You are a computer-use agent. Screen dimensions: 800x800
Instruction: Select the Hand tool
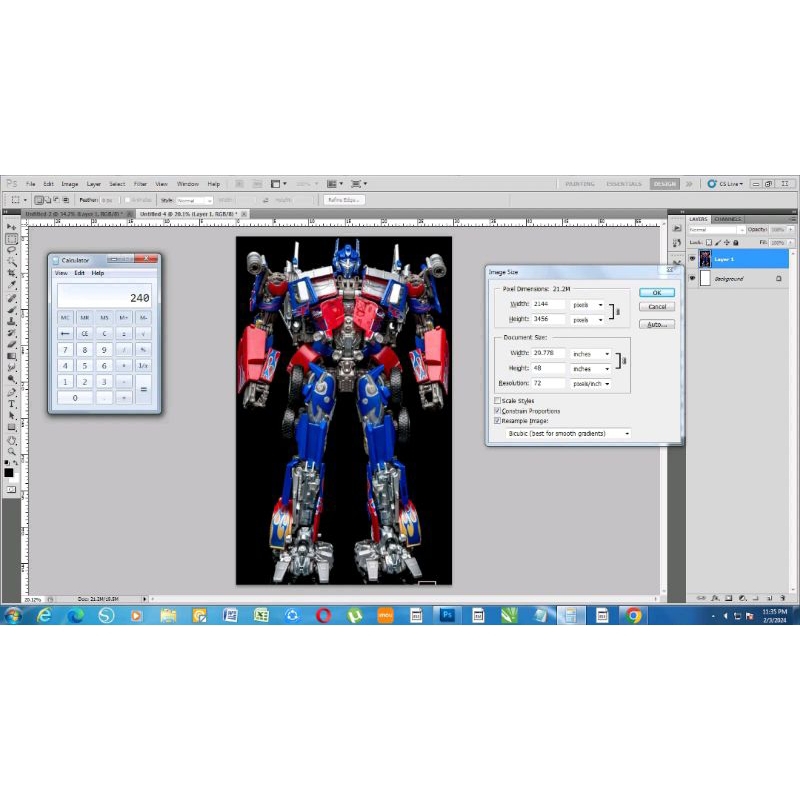(12, 440)
